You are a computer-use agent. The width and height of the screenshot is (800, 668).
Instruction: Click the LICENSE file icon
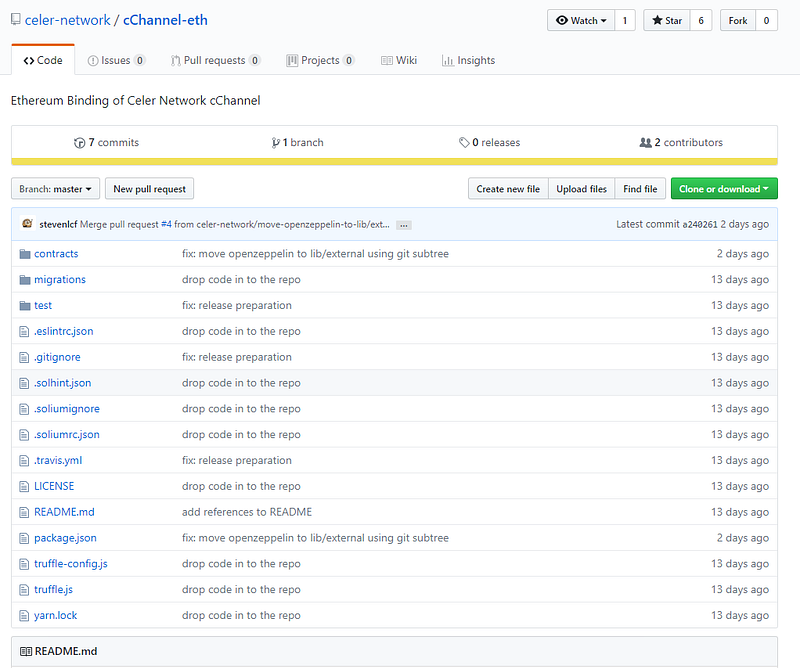coord(24,486)
